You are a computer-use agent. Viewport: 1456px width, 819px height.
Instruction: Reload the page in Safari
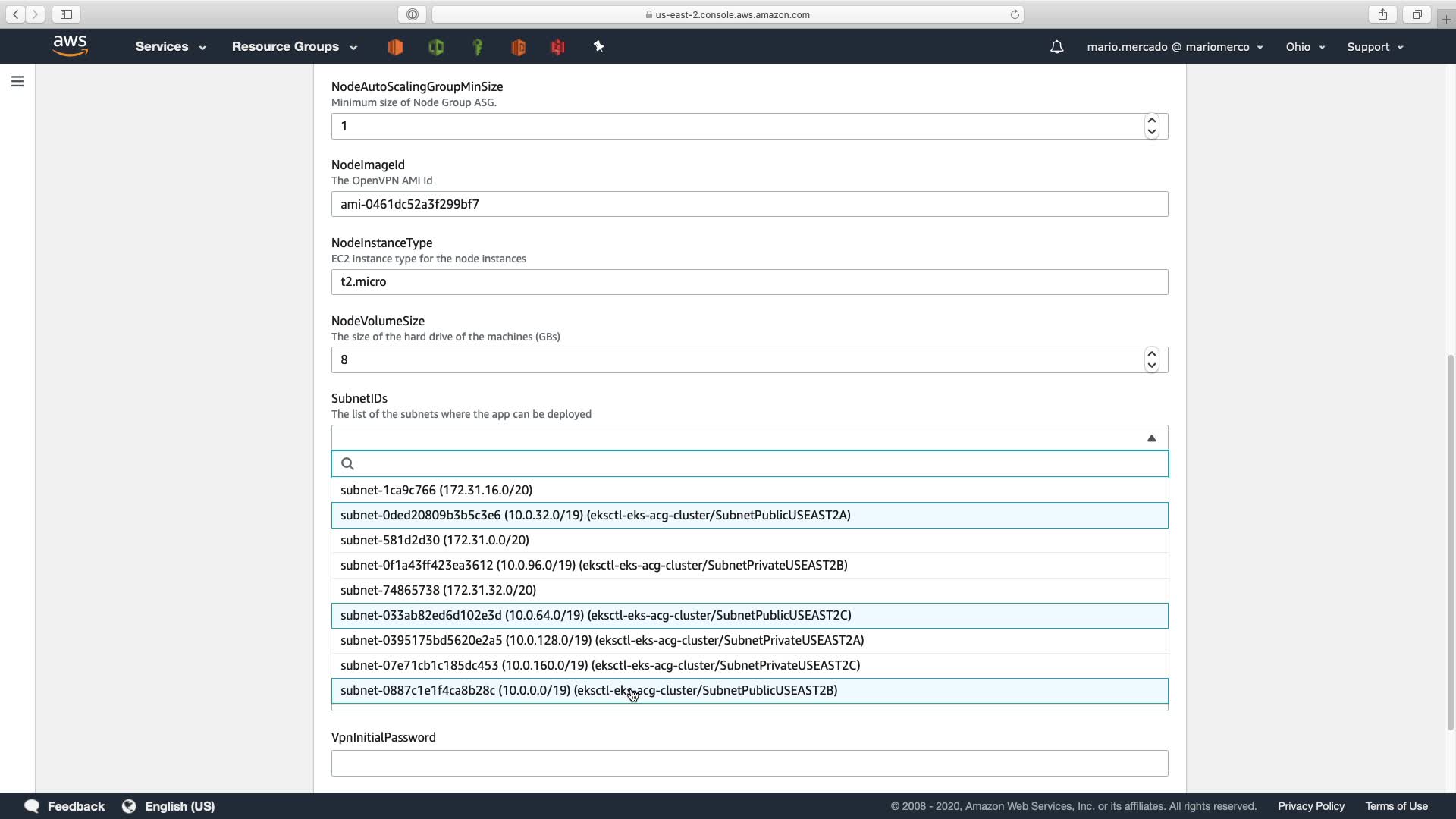tap(1014, 14)
